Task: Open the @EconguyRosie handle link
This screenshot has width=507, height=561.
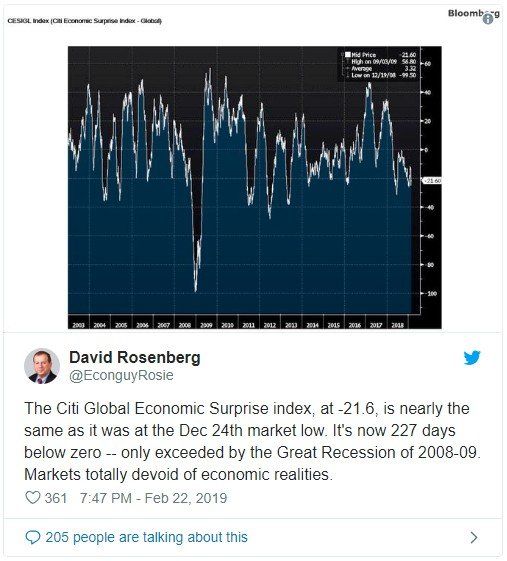Action: coord(121,375)
